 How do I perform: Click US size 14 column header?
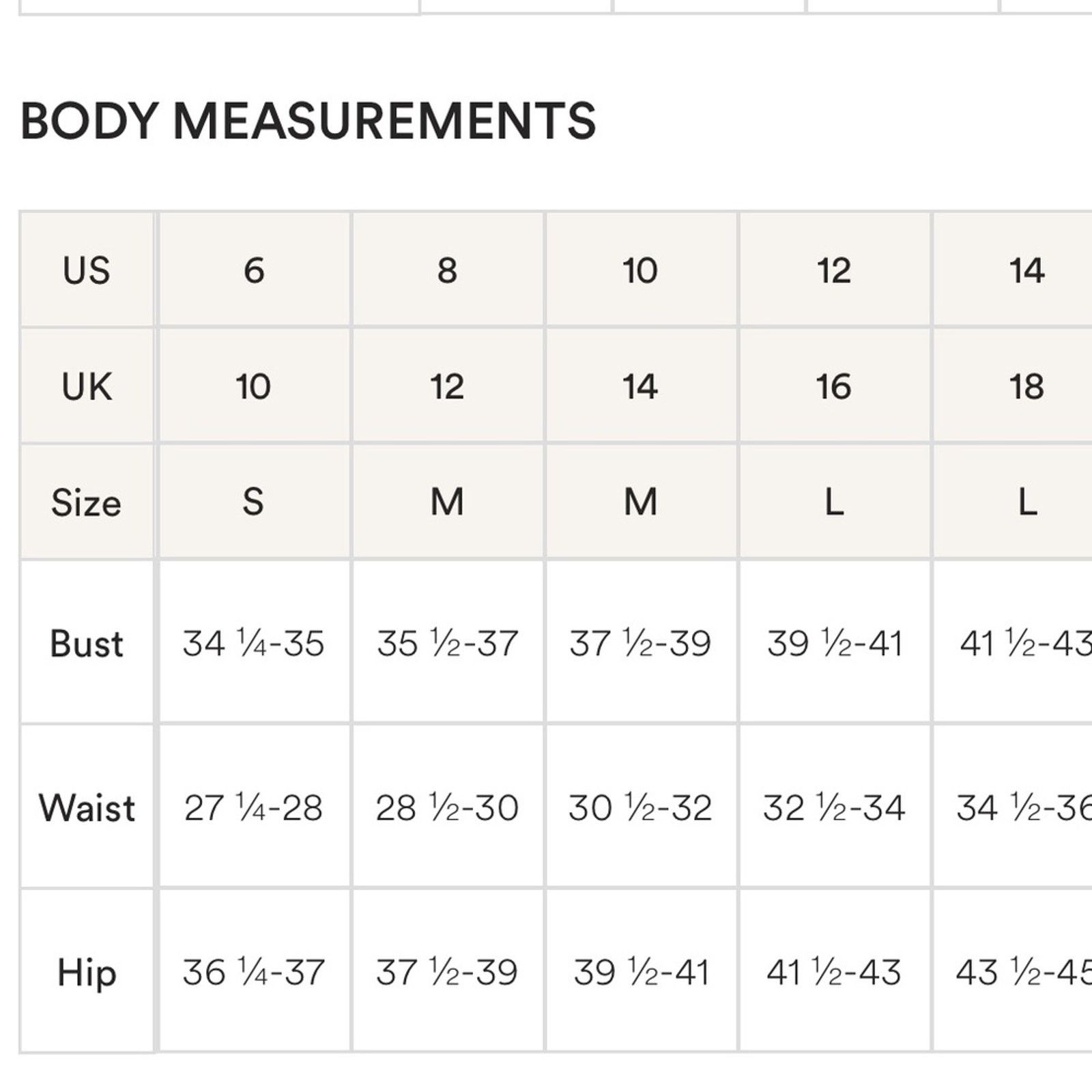(x=1014, y=270)
